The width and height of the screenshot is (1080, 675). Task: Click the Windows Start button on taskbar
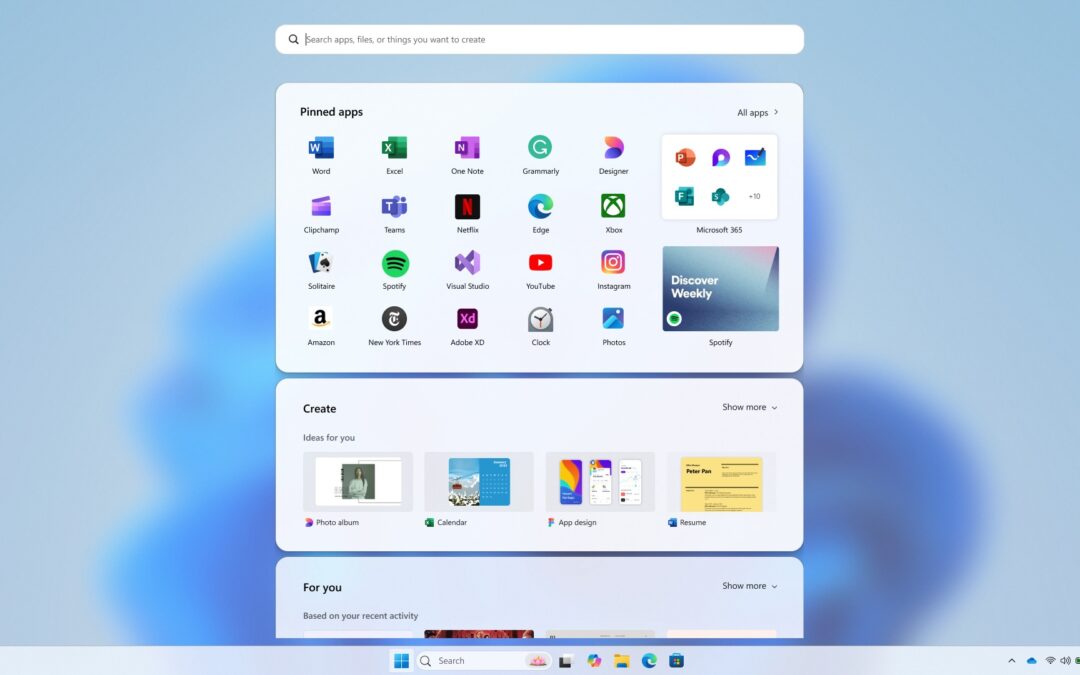401,661
